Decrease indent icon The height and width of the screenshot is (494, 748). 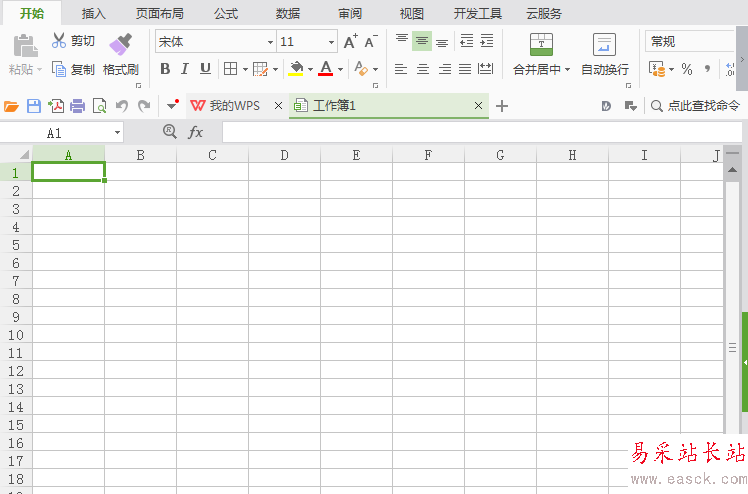pyautogui.click(x=466, y=41)
